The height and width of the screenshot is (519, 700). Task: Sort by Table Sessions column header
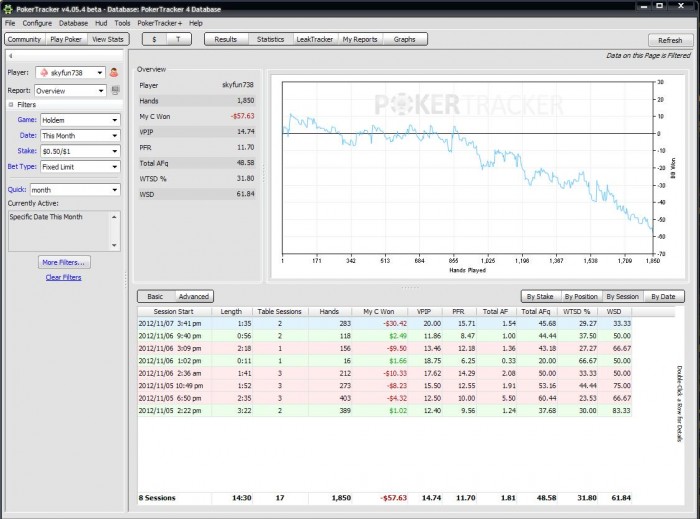pos(279,311)
